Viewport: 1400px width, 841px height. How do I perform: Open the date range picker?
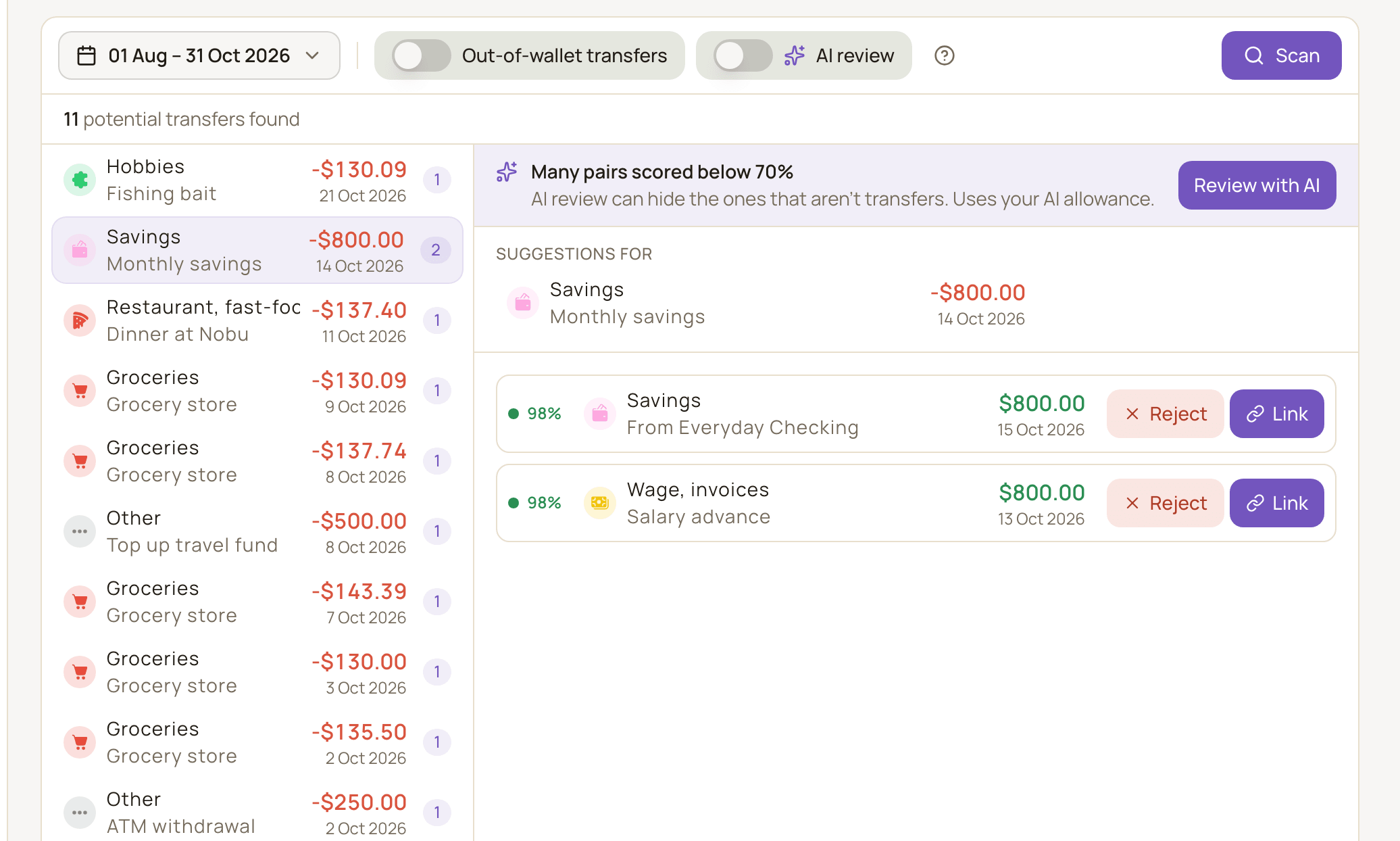(199, 55)
